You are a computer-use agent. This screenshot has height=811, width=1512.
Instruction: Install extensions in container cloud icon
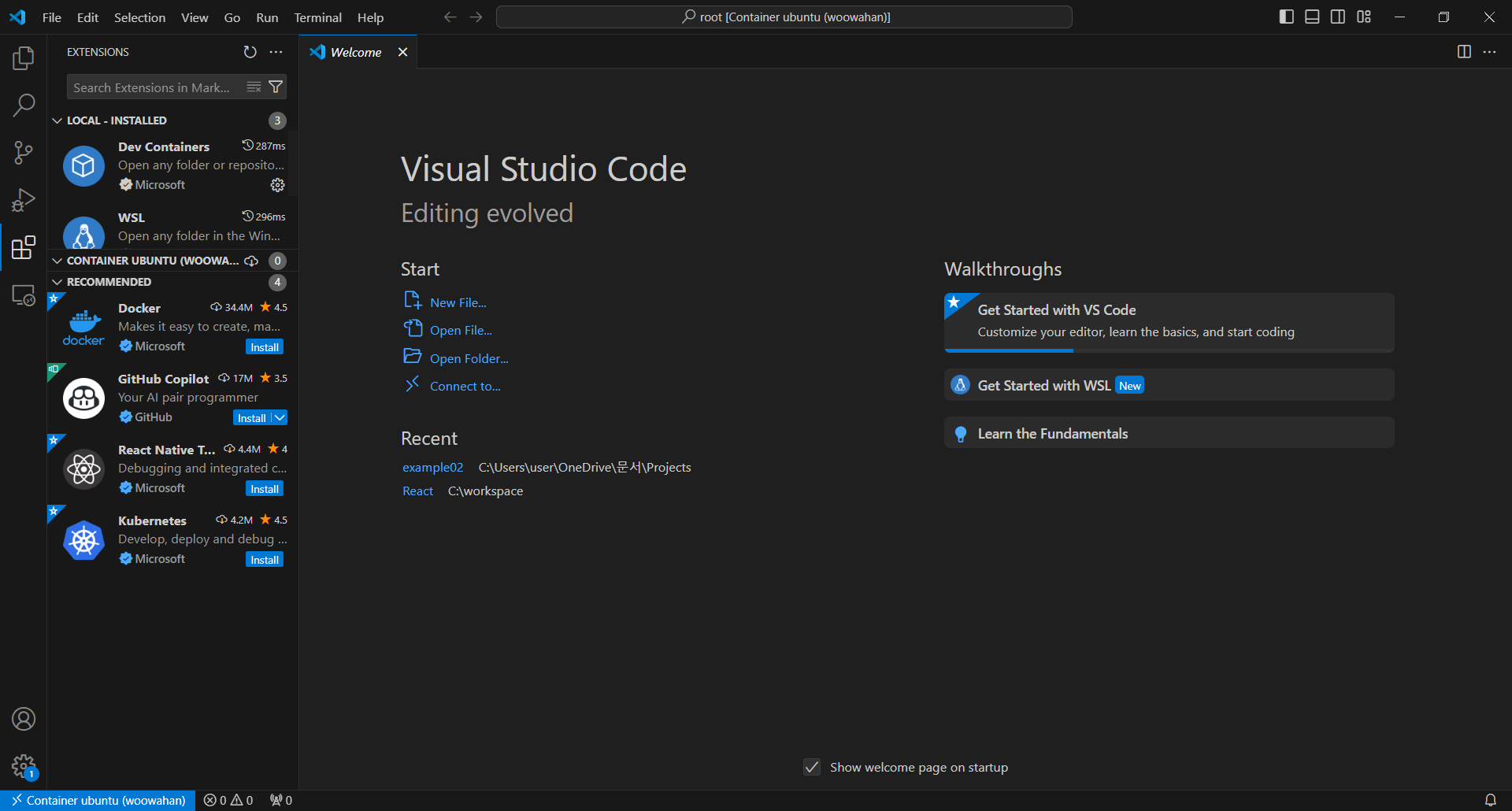point(251,261)
